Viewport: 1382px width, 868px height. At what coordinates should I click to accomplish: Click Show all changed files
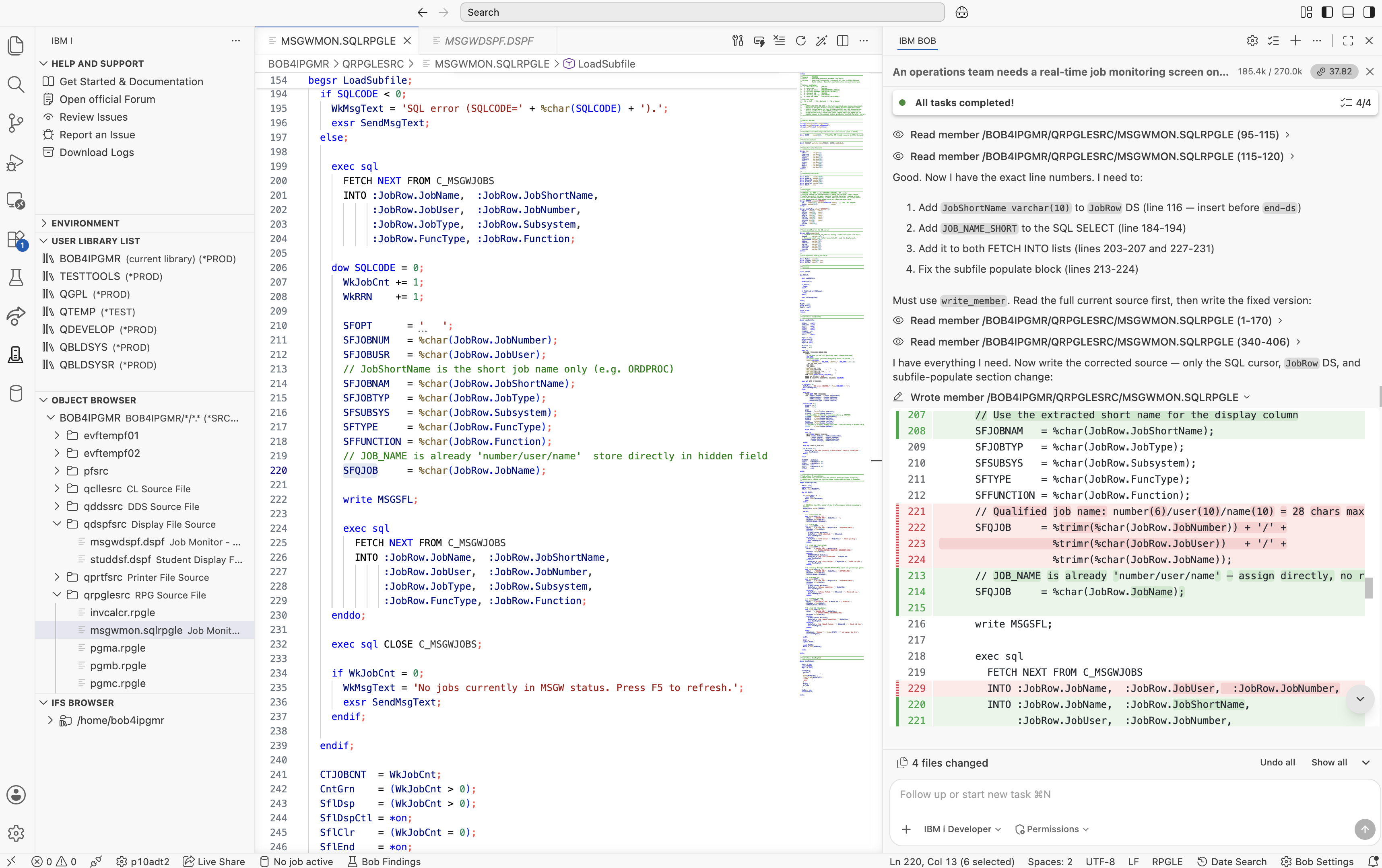[1328, 763]
